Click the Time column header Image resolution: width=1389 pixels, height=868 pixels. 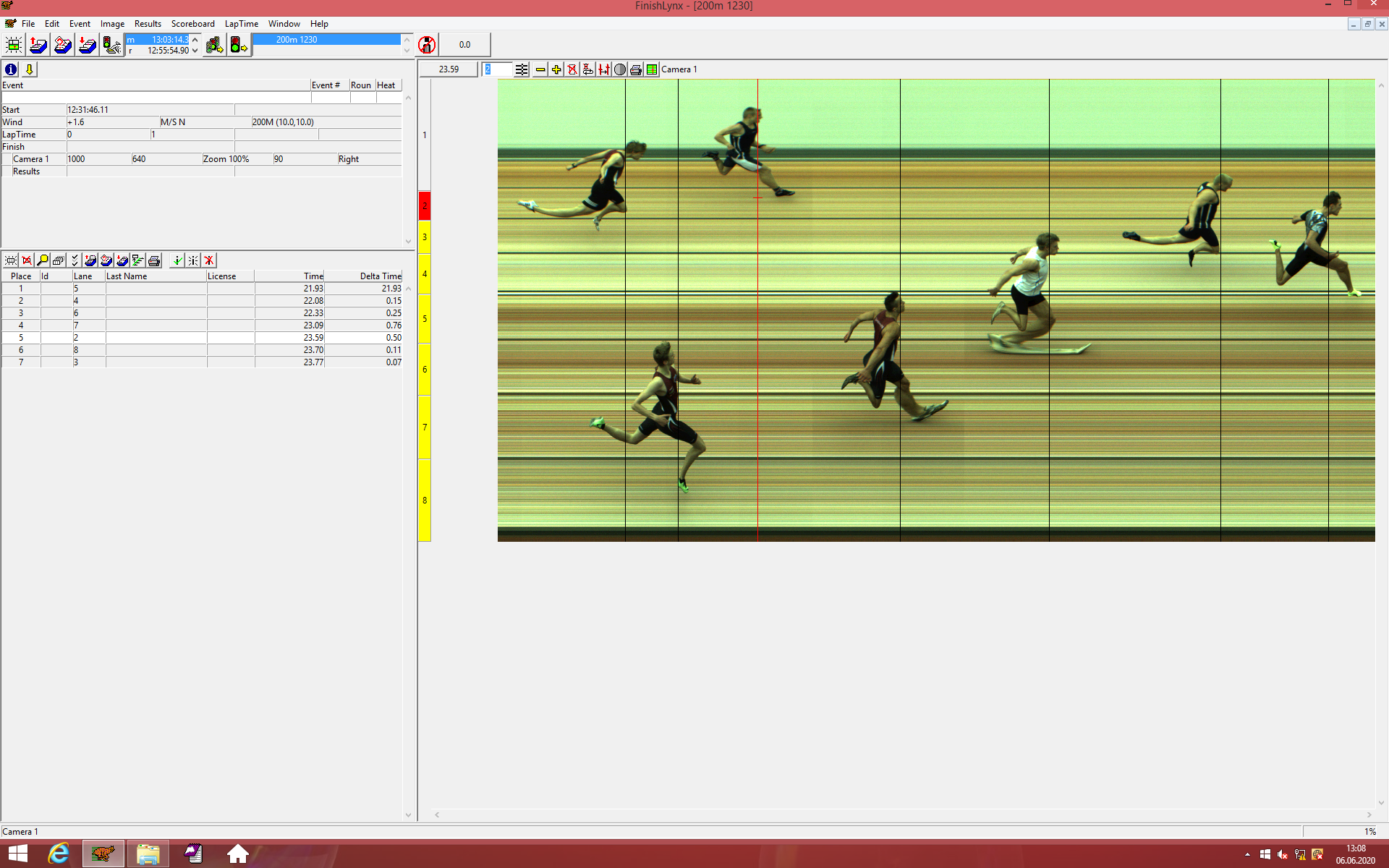289,276
